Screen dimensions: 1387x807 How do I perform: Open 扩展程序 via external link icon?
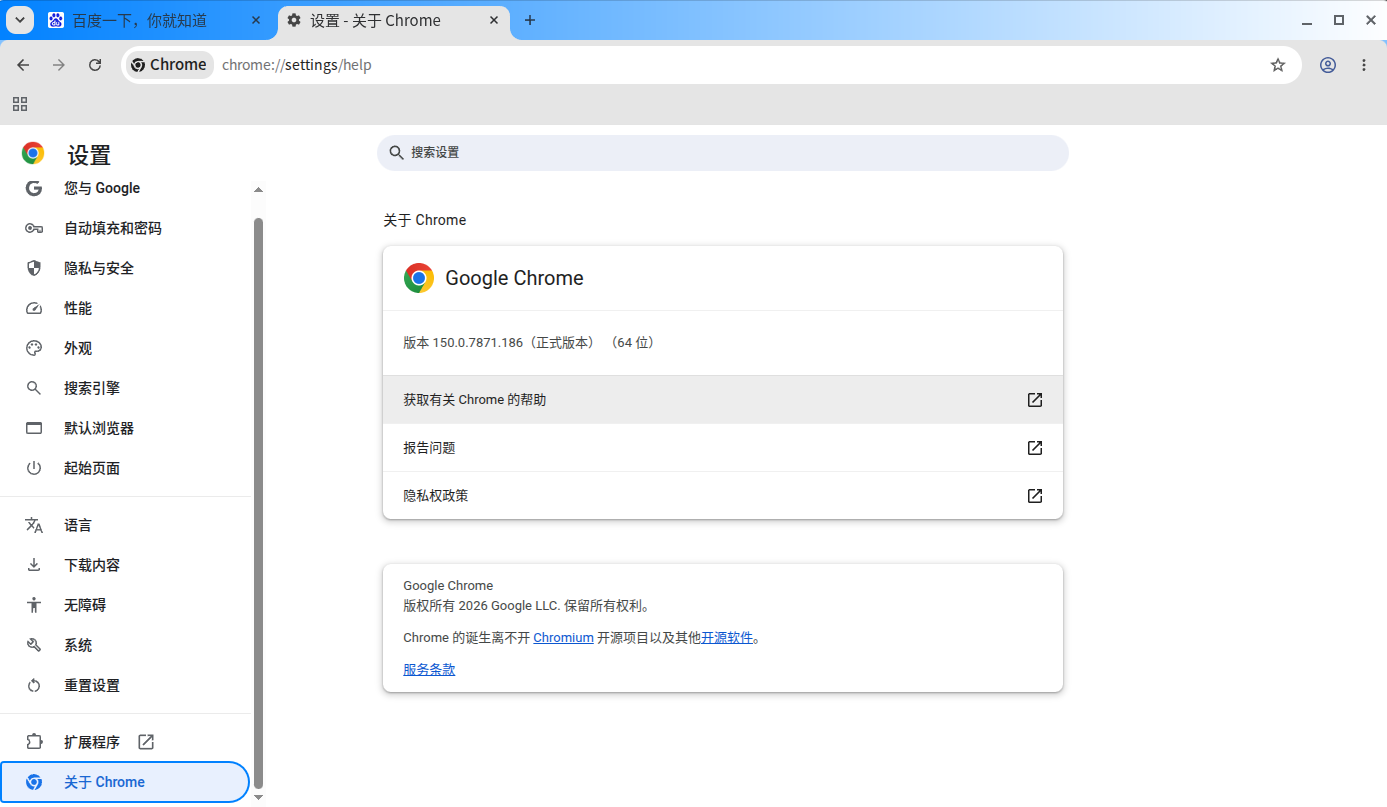click(x=146, y=742)
